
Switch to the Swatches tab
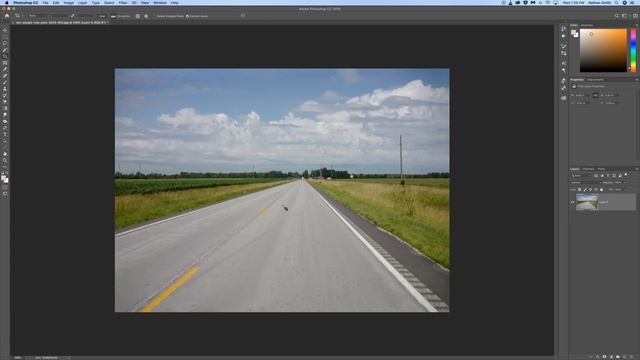tap(587, 25)
